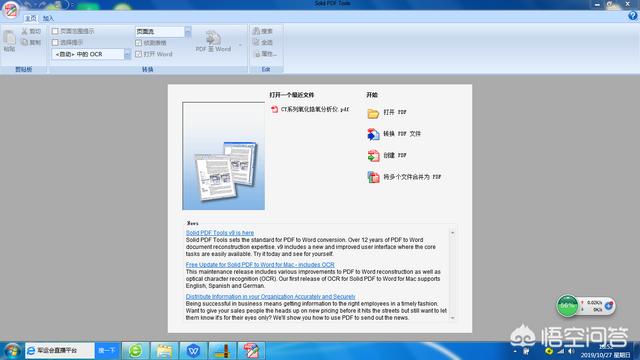This screenshot has width=640, height=360.
Task: Click the yellow round icon in the system tray
Action: tap(549, 351)
